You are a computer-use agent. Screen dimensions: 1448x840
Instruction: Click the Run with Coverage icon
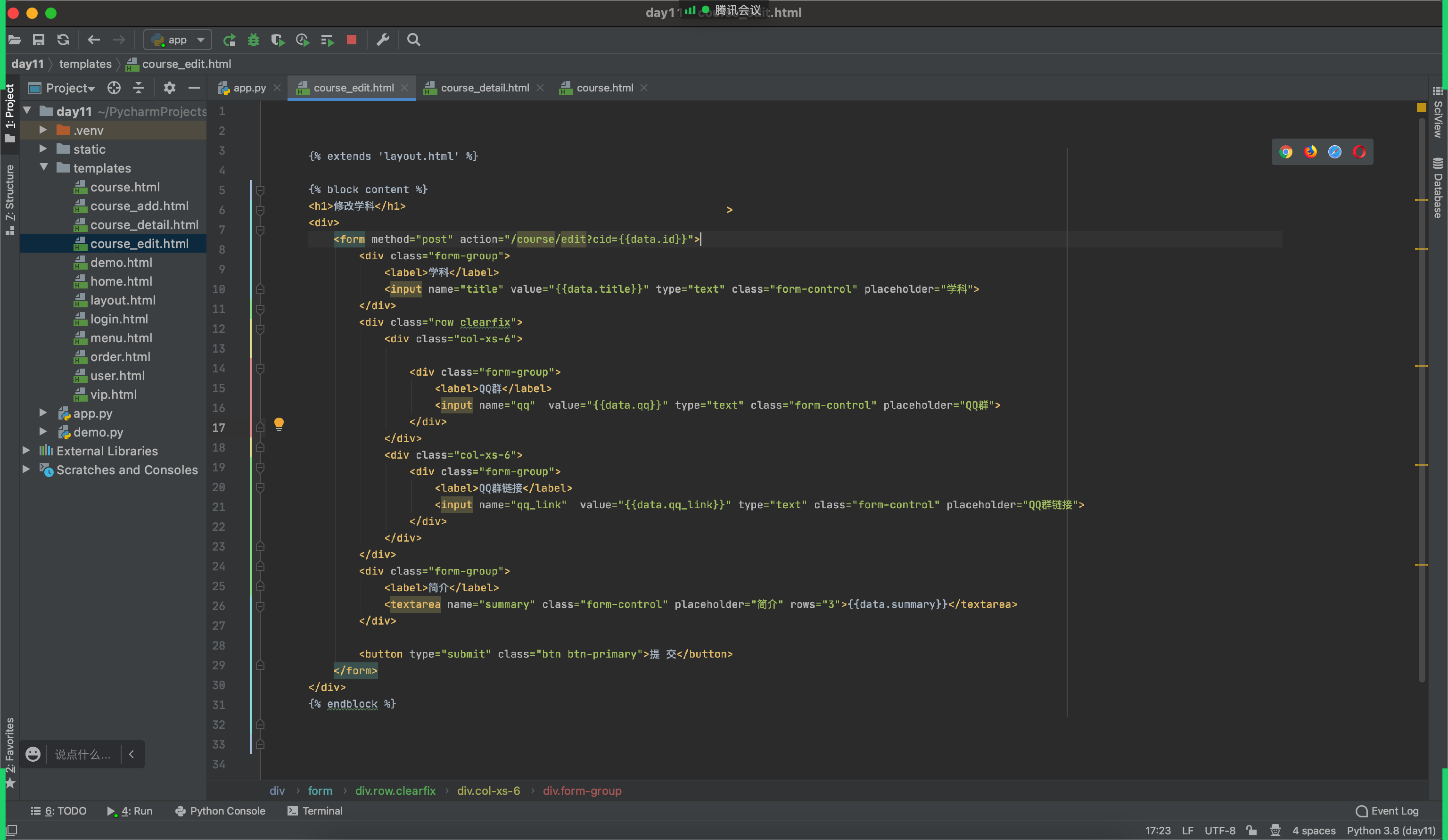278,40
